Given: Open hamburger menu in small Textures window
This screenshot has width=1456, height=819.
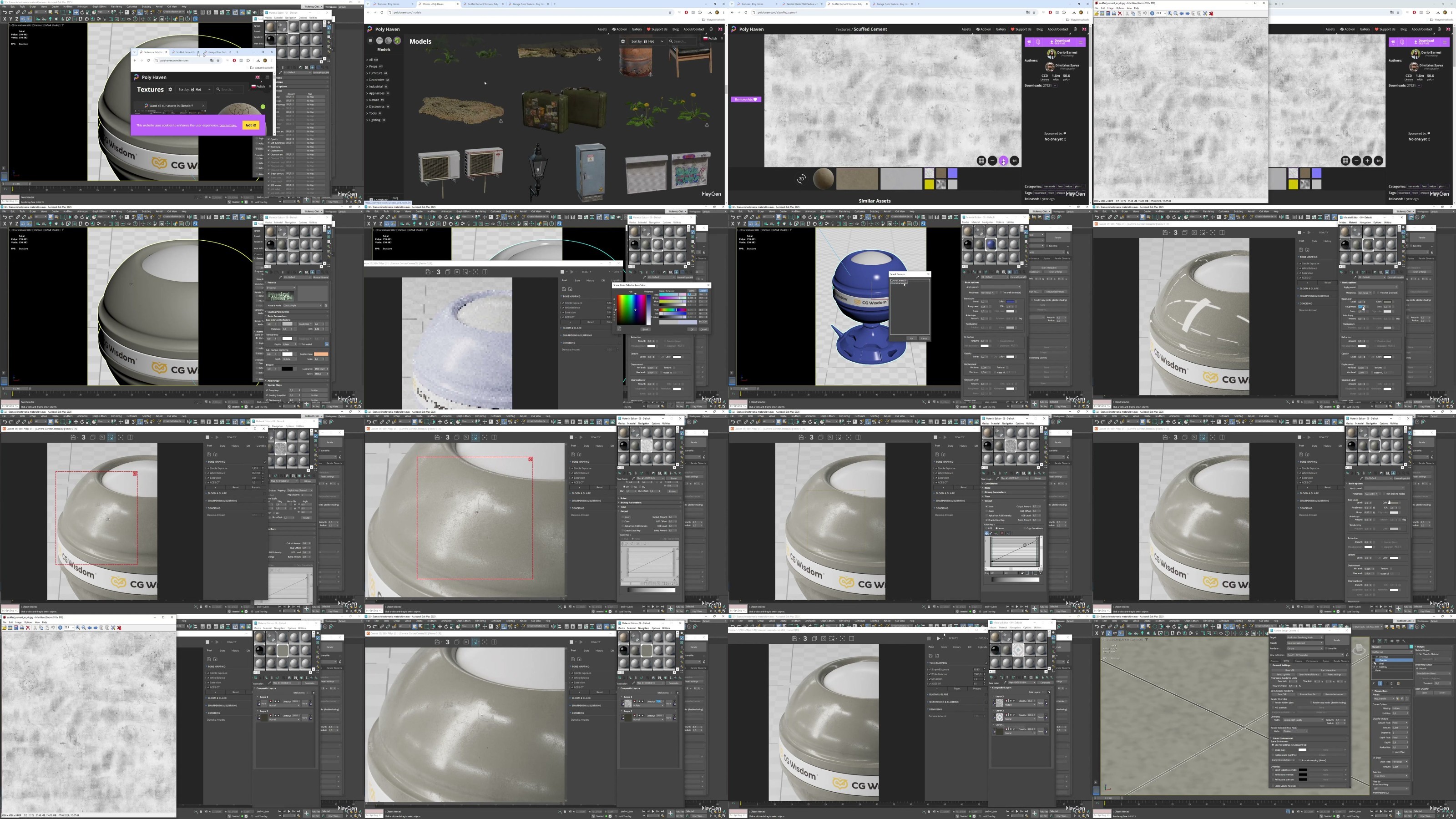Looking at the screenshot, I should 268,77.
